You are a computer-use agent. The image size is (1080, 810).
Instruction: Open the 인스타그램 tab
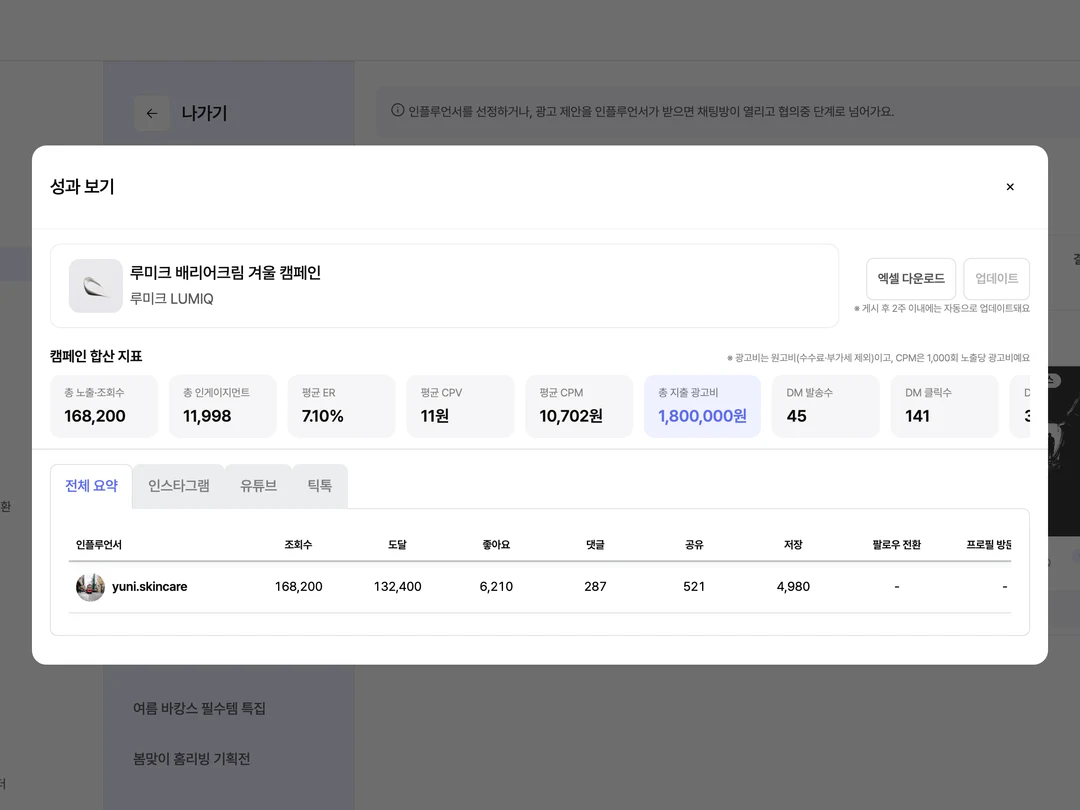[178, 486]
